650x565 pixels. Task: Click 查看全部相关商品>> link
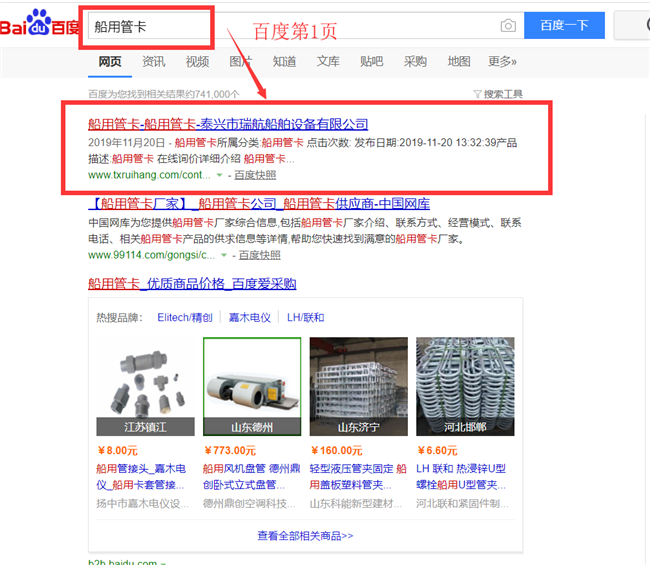(x=305, y=536)
